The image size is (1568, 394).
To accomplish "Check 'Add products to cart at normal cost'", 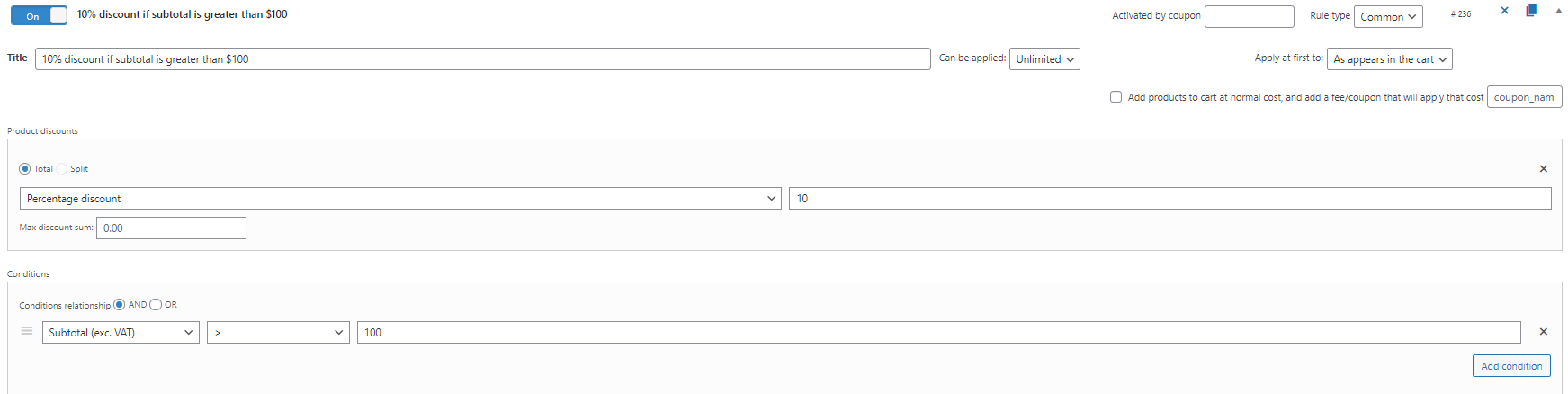I will click(1116, 96).
